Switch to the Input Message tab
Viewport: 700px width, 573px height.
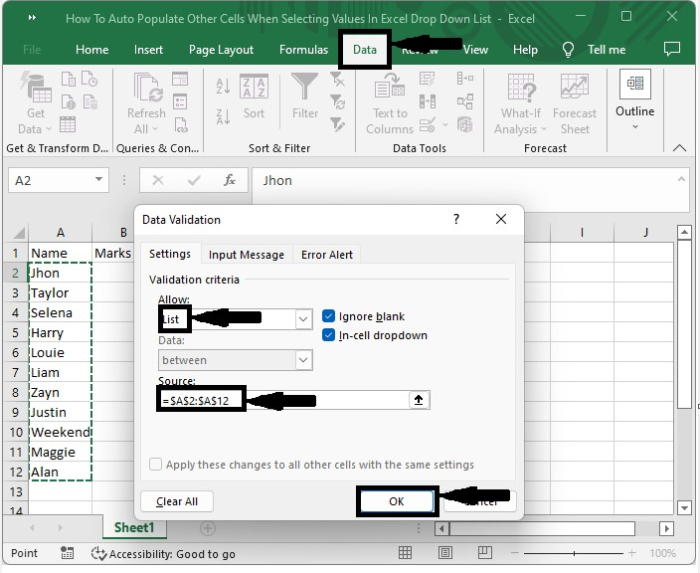[247, 255]
